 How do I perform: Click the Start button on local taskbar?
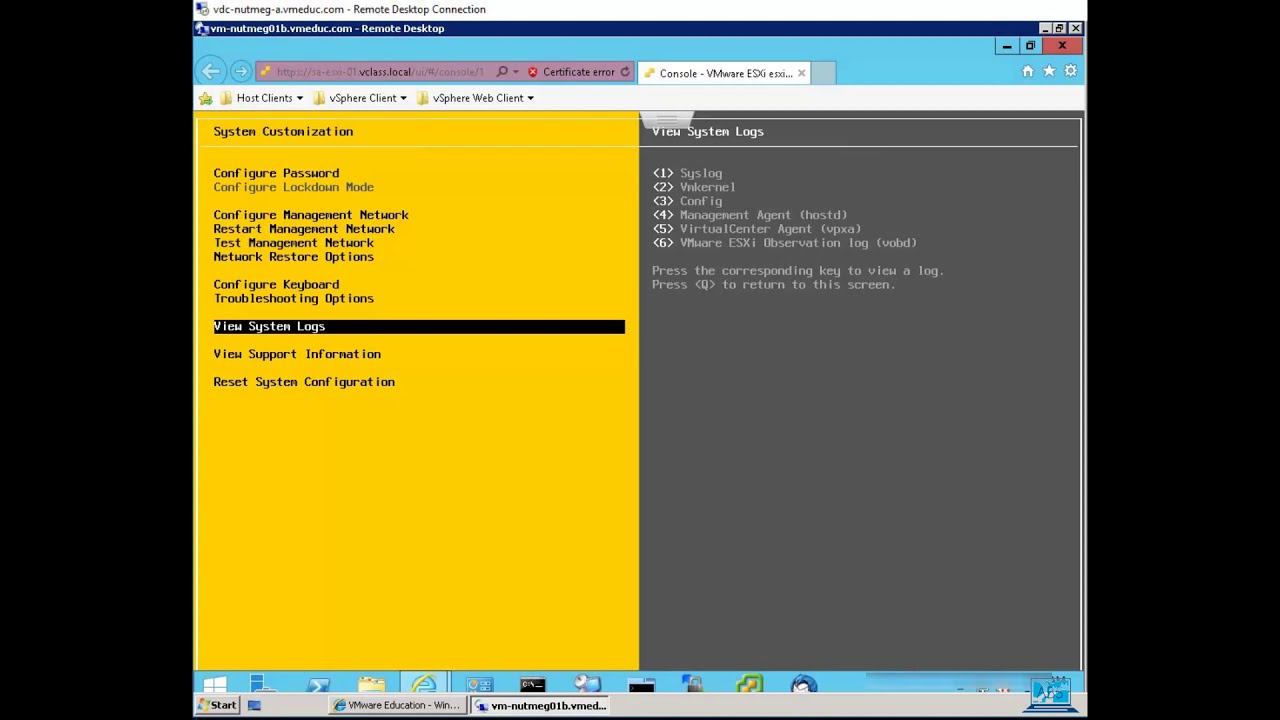[217, 706]
